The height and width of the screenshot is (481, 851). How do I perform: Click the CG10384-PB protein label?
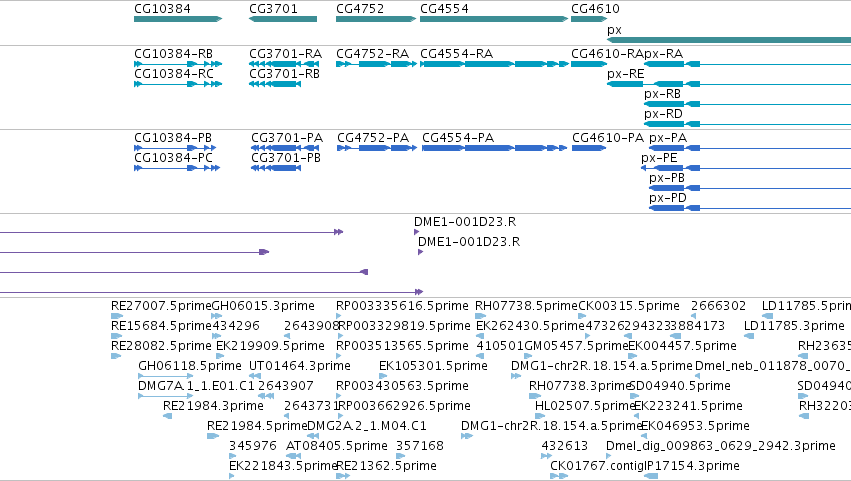click(x=173, y=138)
